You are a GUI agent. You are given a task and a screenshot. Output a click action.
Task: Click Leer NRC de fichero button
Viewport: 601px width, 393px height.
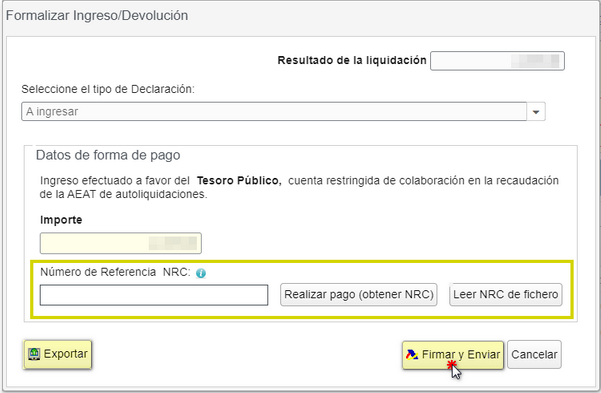coord(506,294)
